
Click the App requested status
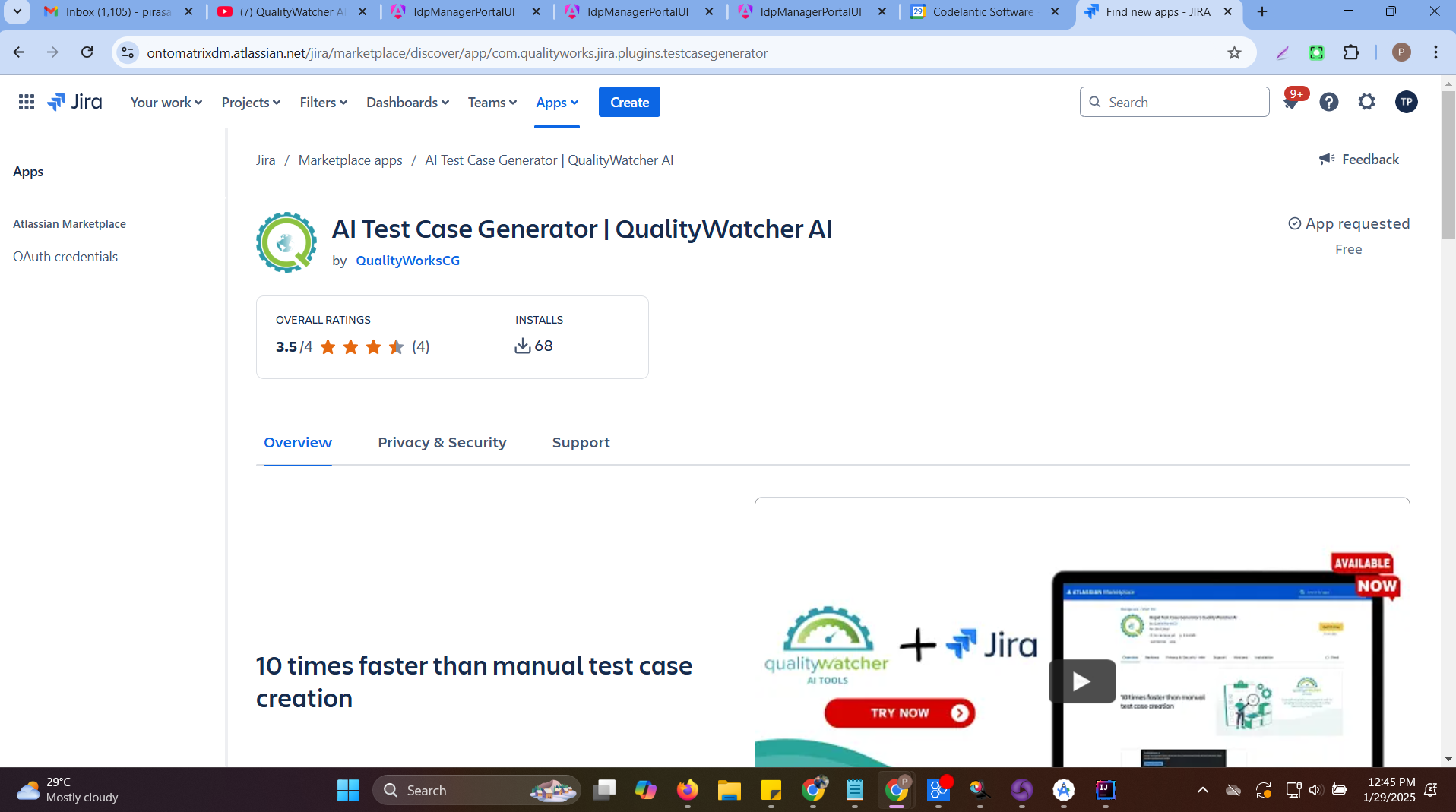click(1349, 223)
